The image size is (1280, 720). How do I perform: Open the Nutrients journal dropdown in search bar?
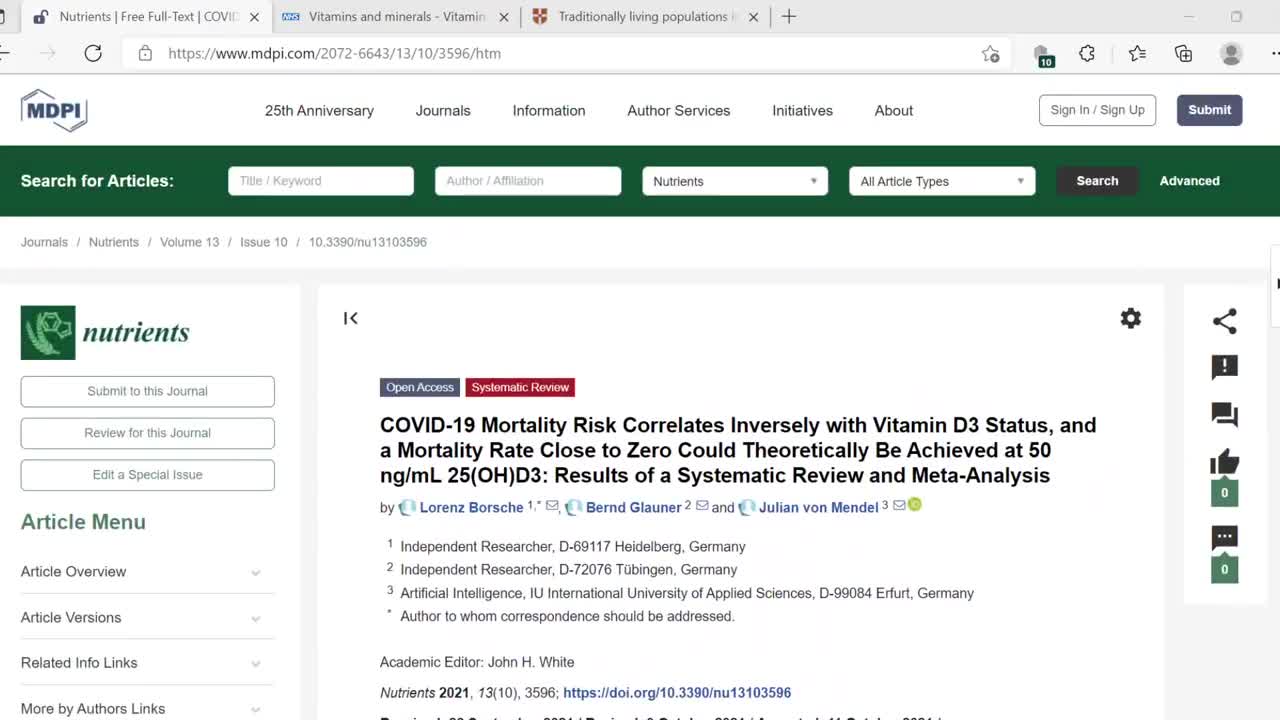(x=735, y=181)
